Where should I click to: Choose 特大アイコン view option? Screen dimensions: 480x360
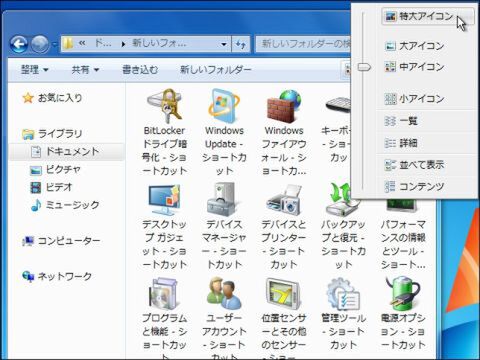coord(427,16)
